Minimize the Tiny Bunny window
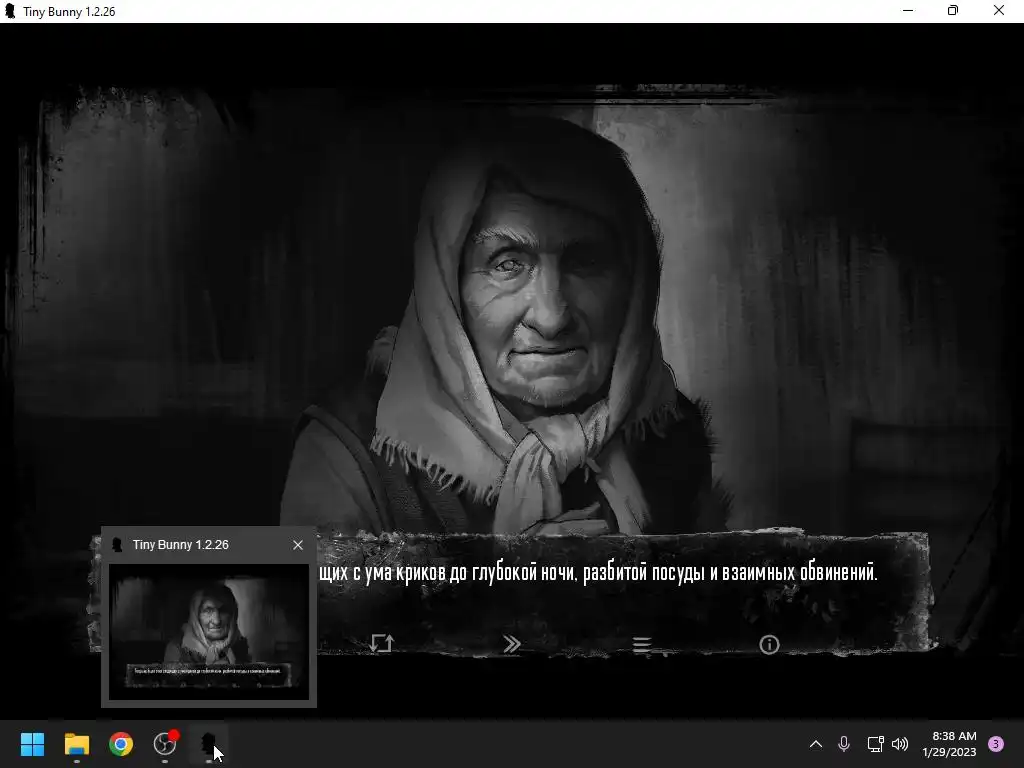Image resolution: width=1024 pixels, height=768 pixels. pos(908,10)
